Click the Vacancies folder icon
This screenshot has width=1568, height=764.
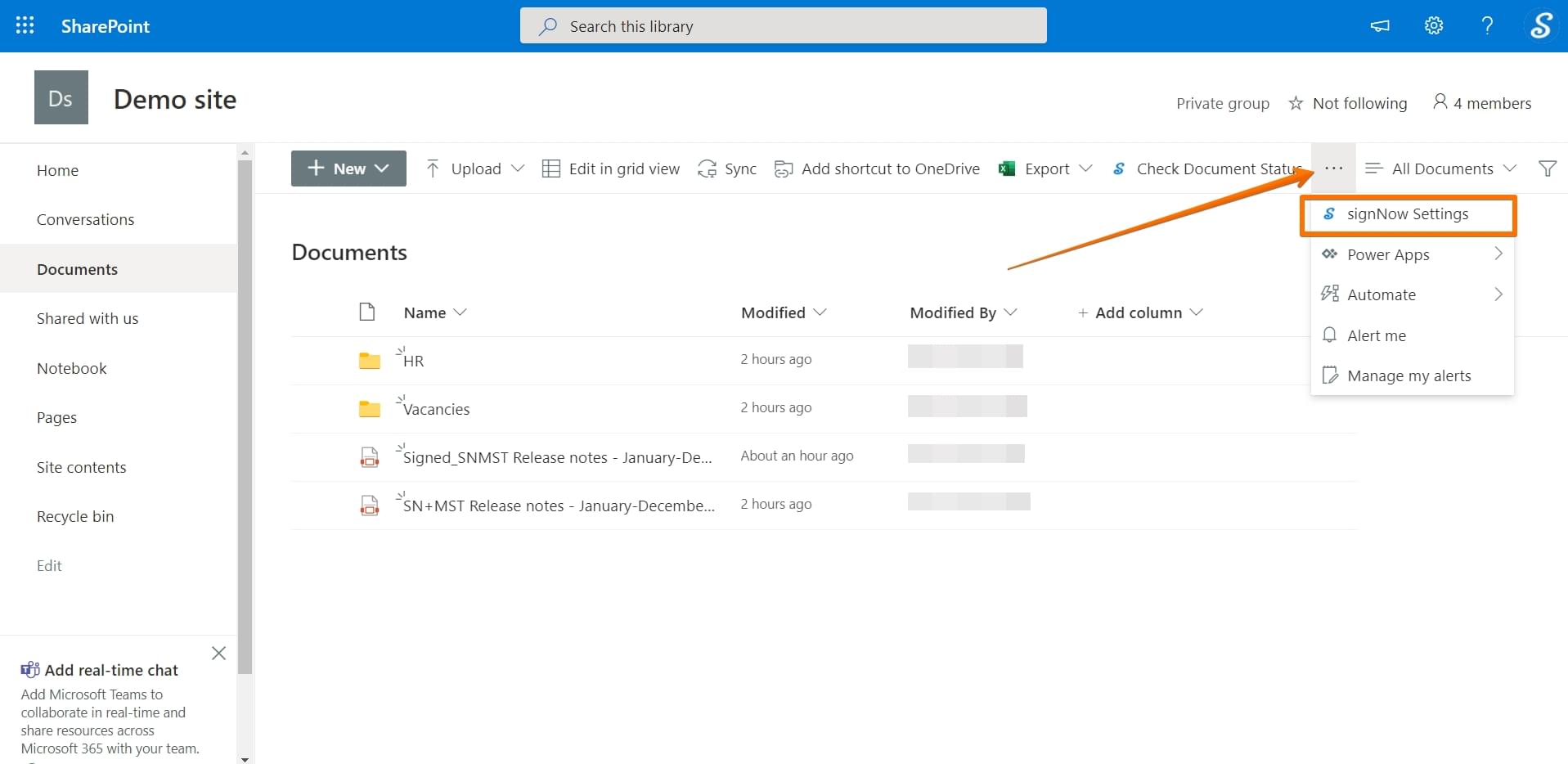pos(370,409)
